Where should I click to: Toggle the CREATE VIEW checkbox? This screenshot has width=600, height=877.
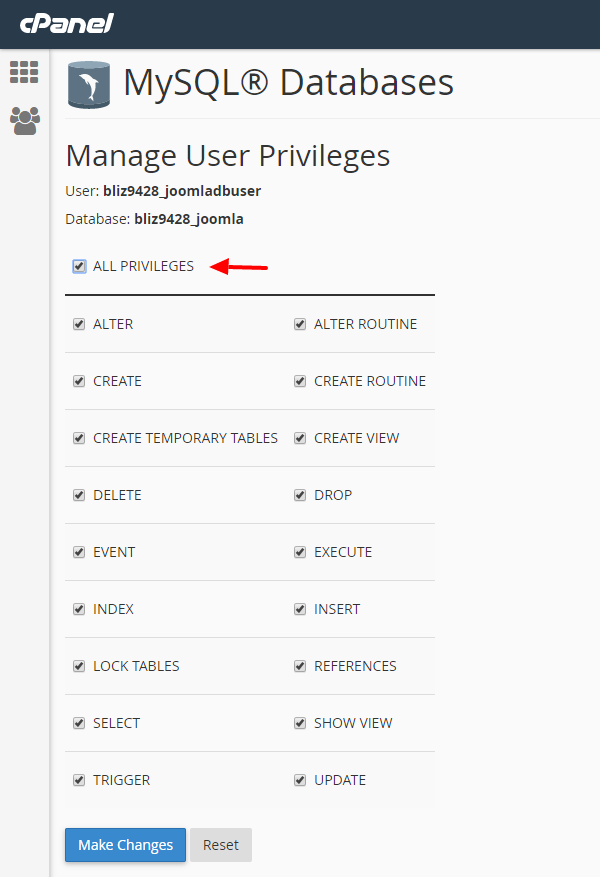pyautogui.click(x=300, y=438)
